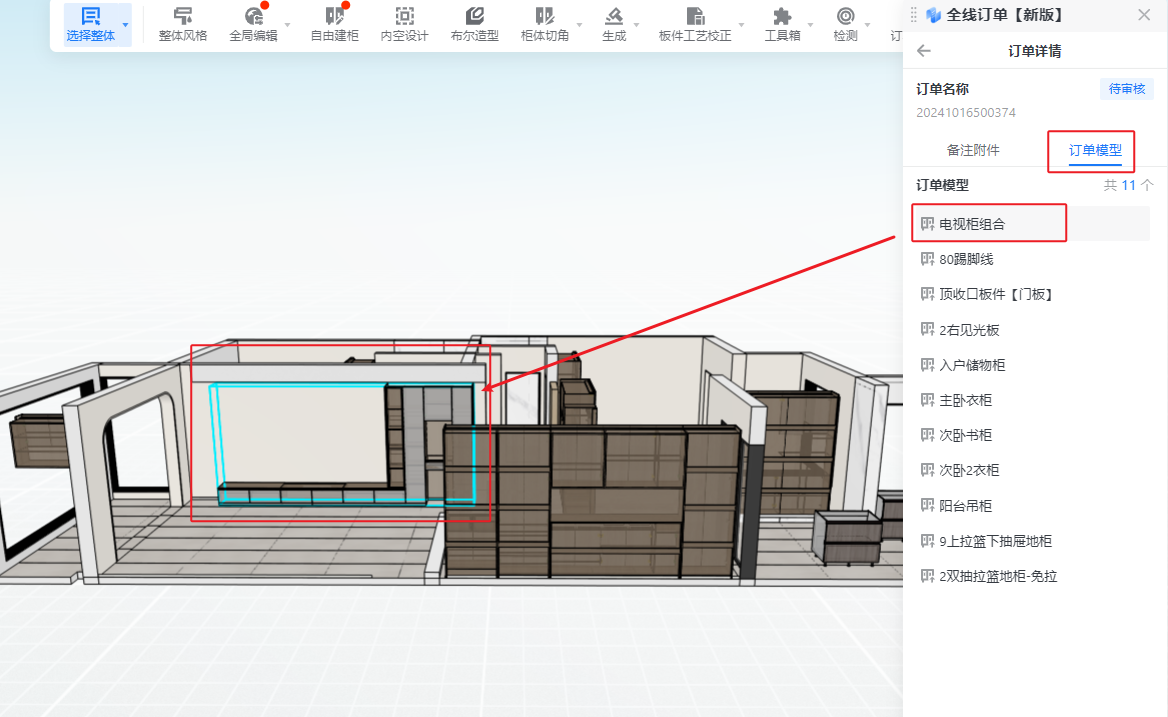
Task: Expand the 选择整体 dropdown arrow
Action: [x=125, y=24]
